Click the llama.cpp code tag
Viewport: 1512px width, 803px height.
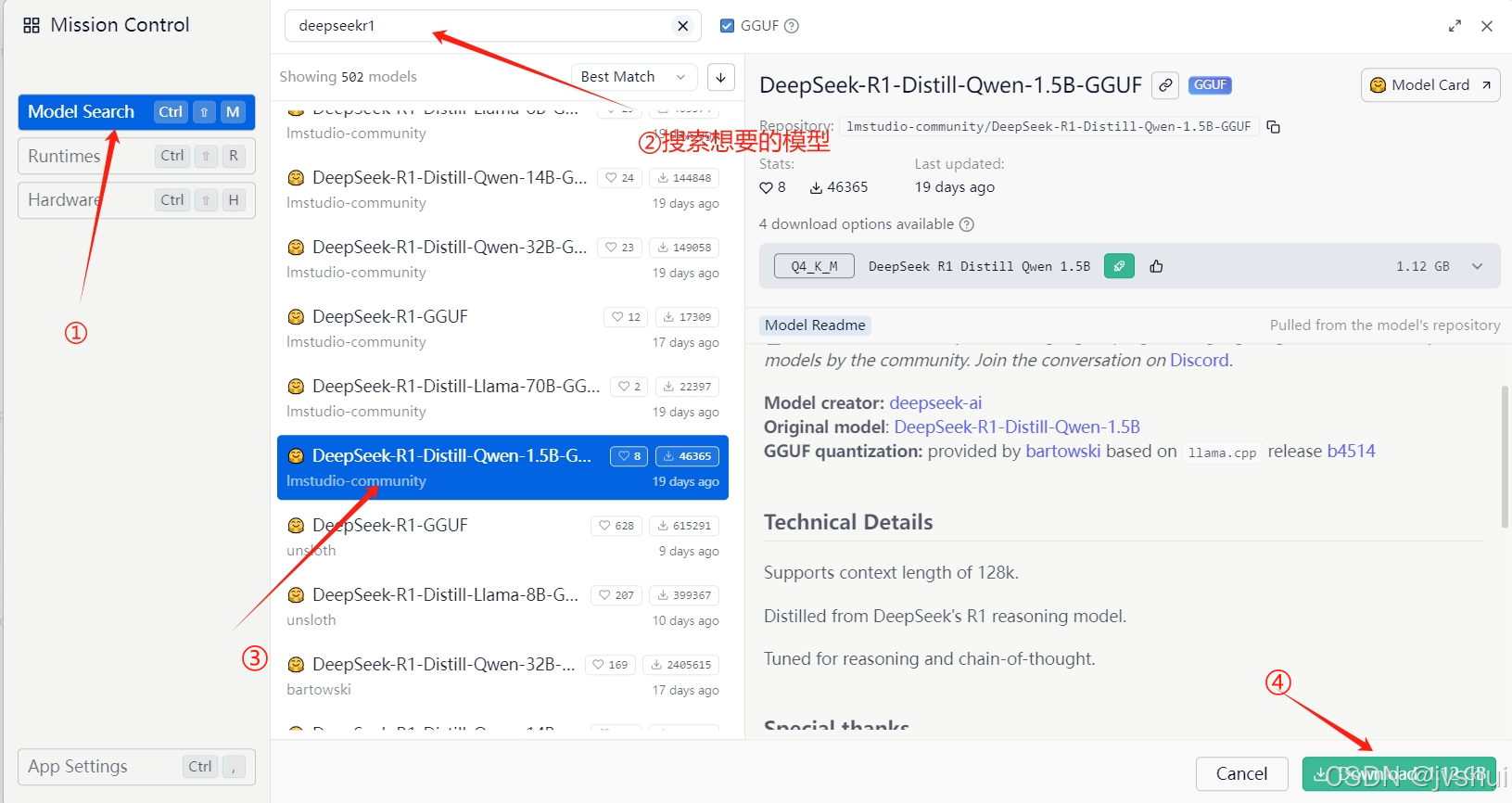click(1222, 452)
